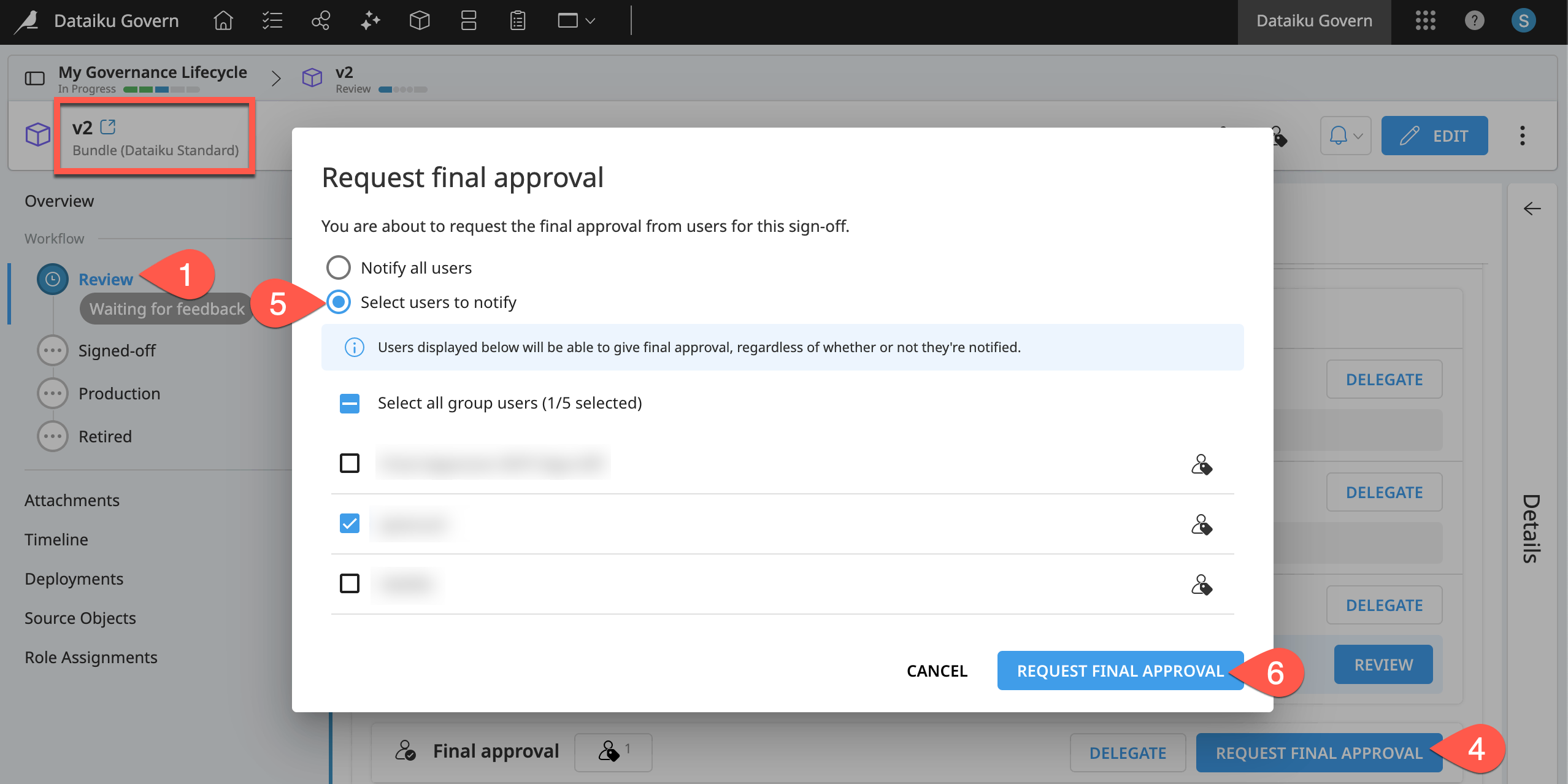Open the stacked panels icon in top bar
This screenshot has height=784, width=1568.
(468, 20)
